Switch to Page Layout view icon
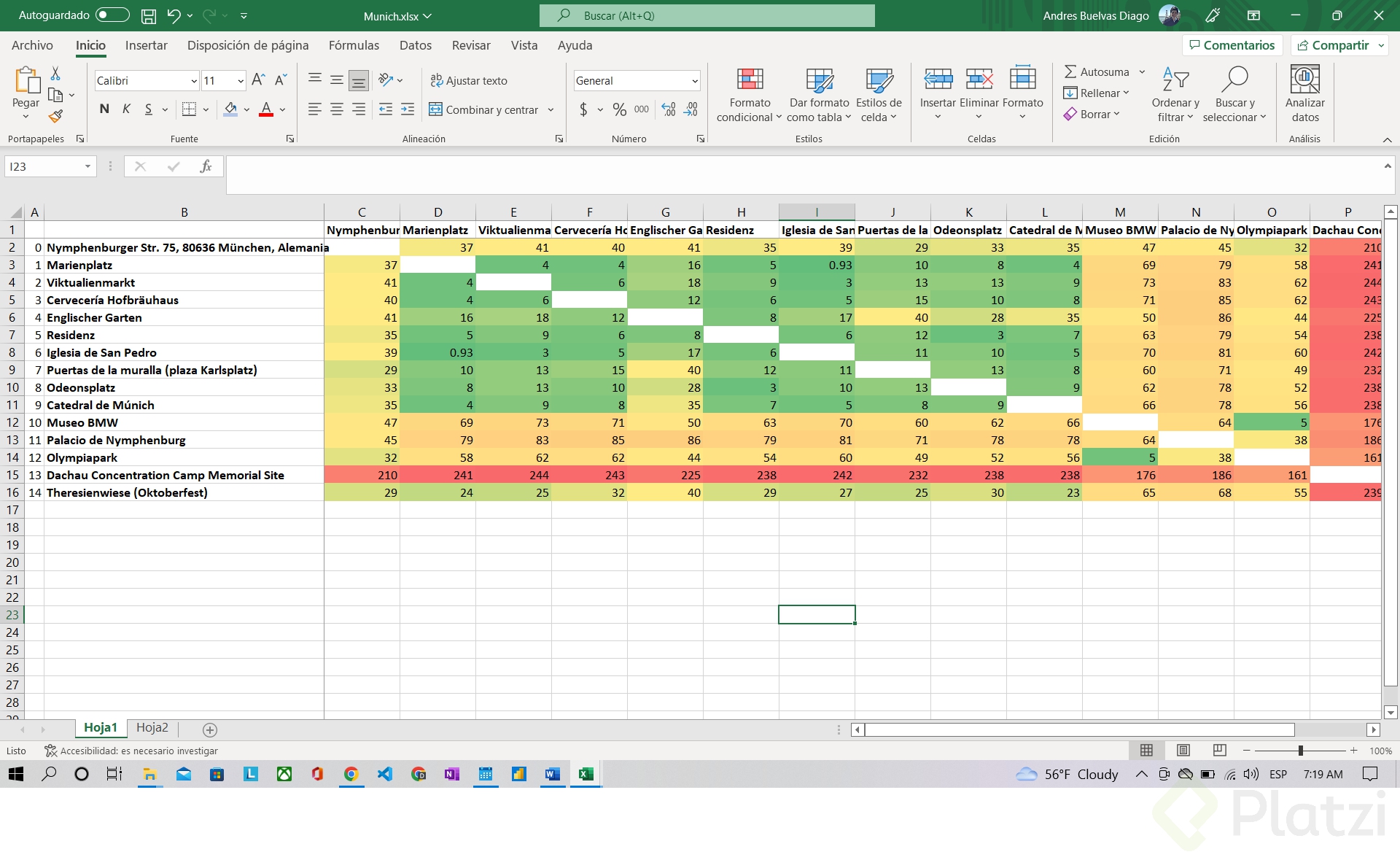The height and width of the screenshot is (860, 1400). click(x=1183, y=750)
